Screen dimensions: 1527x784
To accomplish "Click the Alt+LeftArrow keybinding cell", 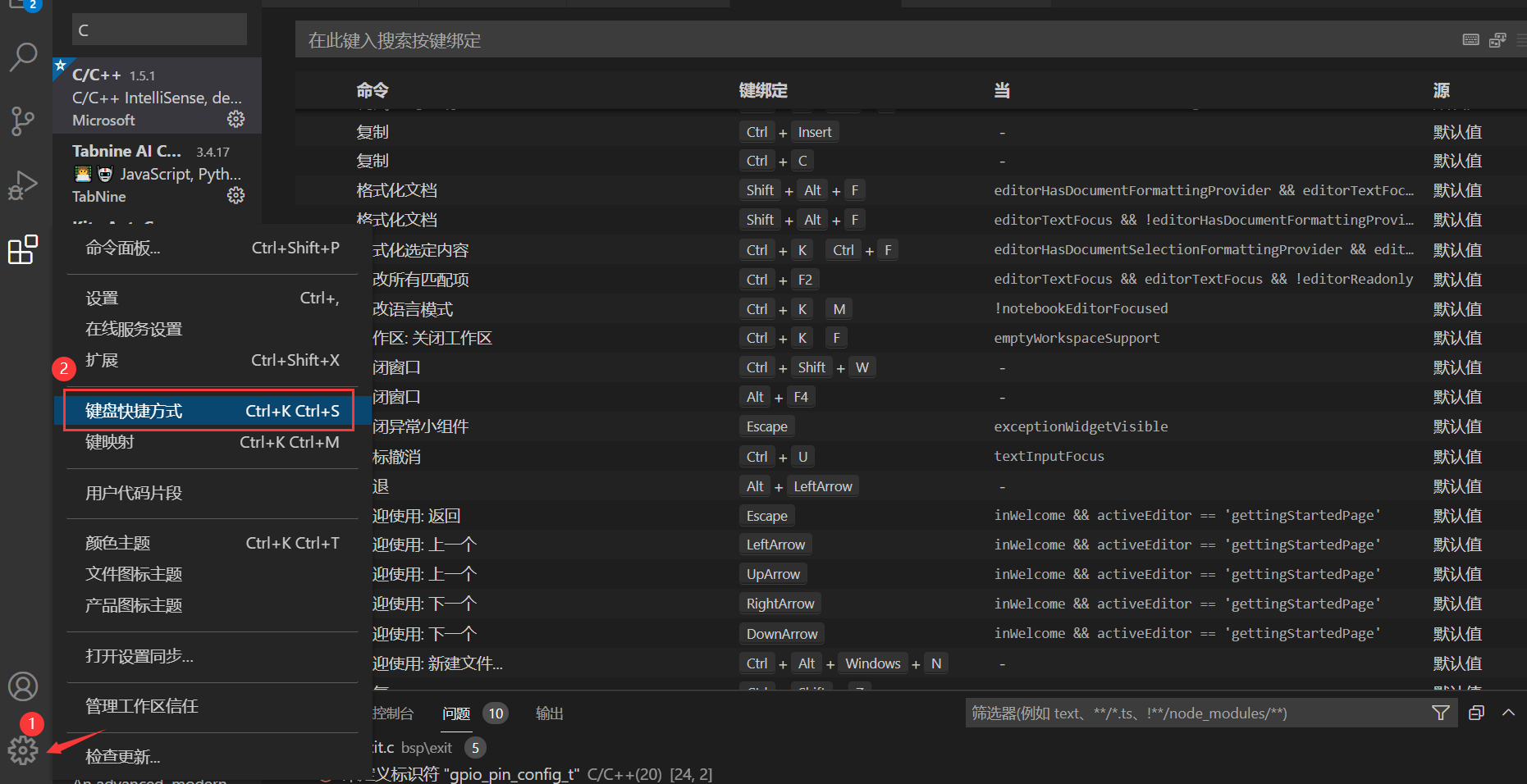I will tap(799, 486).
